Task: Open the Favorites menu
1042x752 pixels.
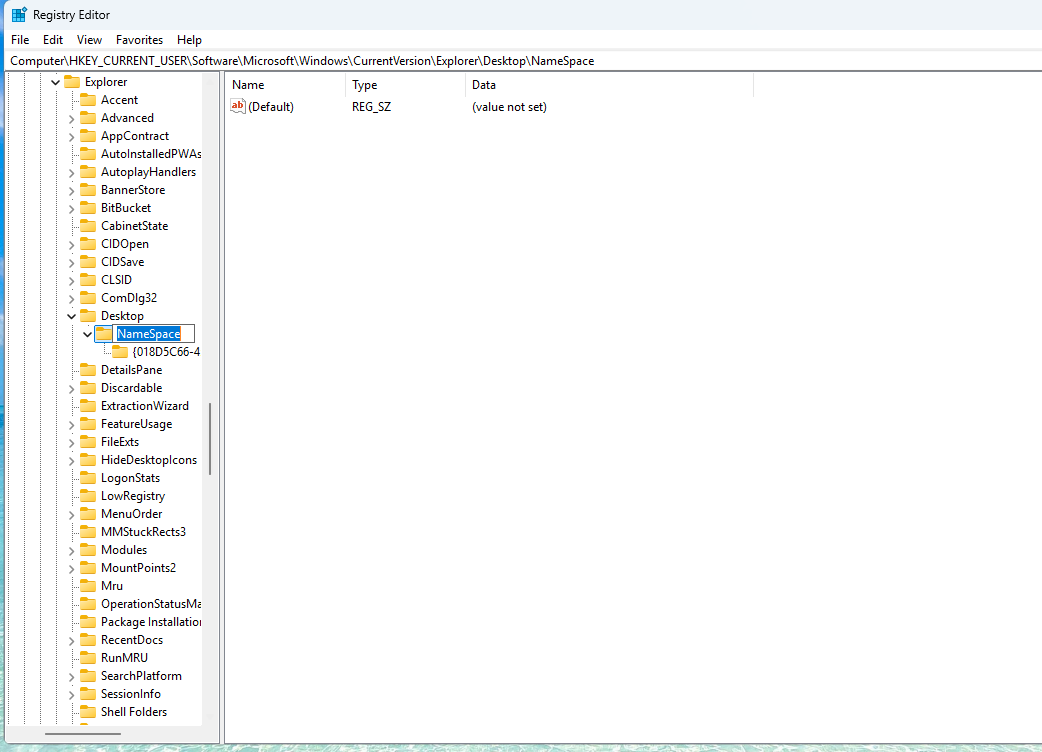Action: point(139,39)
